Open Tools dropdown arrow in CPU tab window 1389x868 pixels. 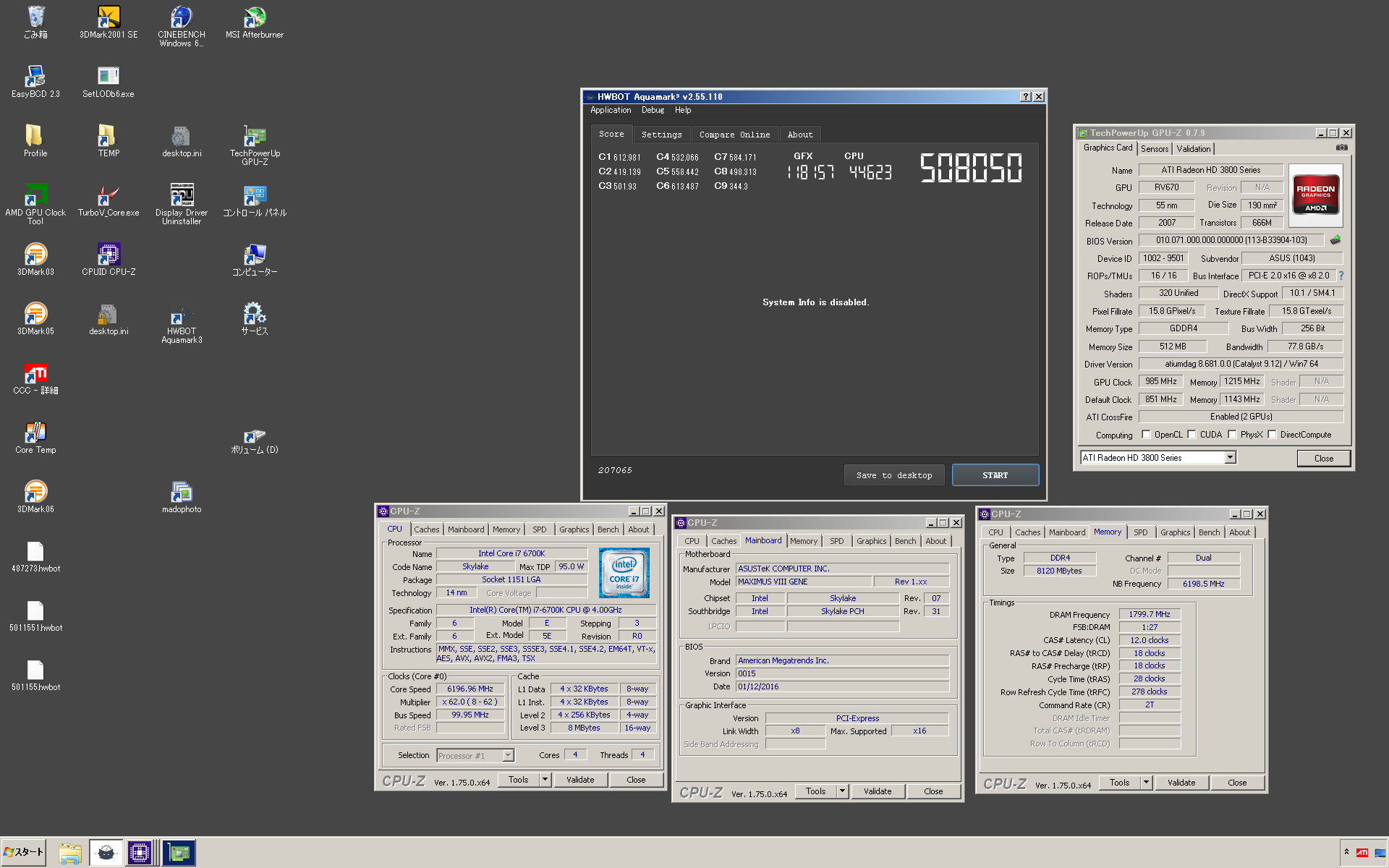pyautogui.click(x=545, y=780)
